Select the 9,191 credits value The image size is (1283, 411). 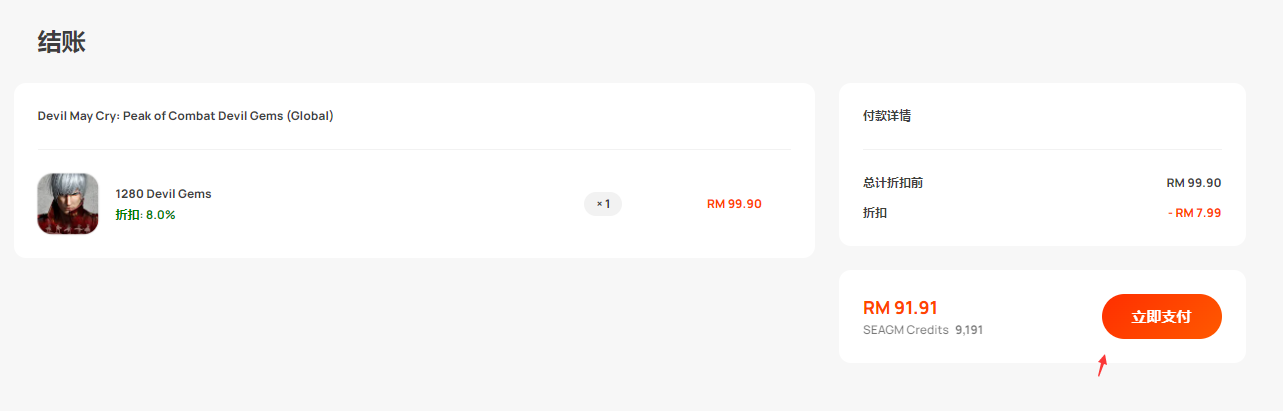pyautogui.click(x=969, y=329)
